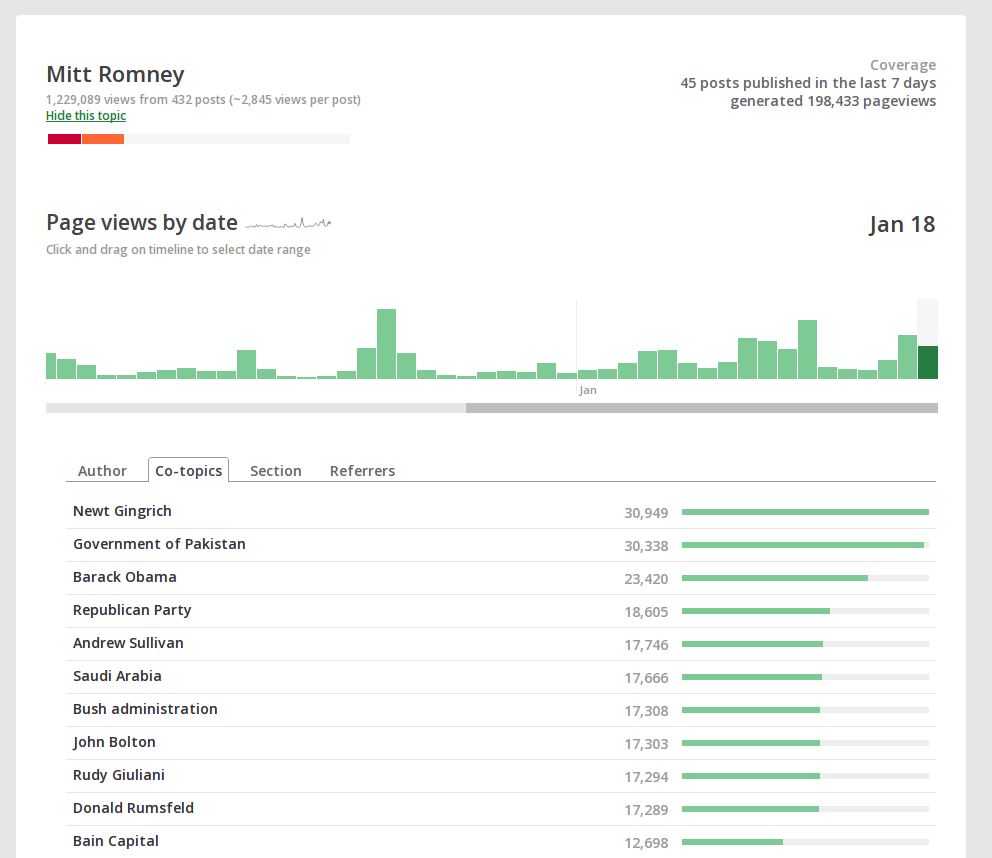Click the Government of Pakistan value 30,338

pos(646,546)
